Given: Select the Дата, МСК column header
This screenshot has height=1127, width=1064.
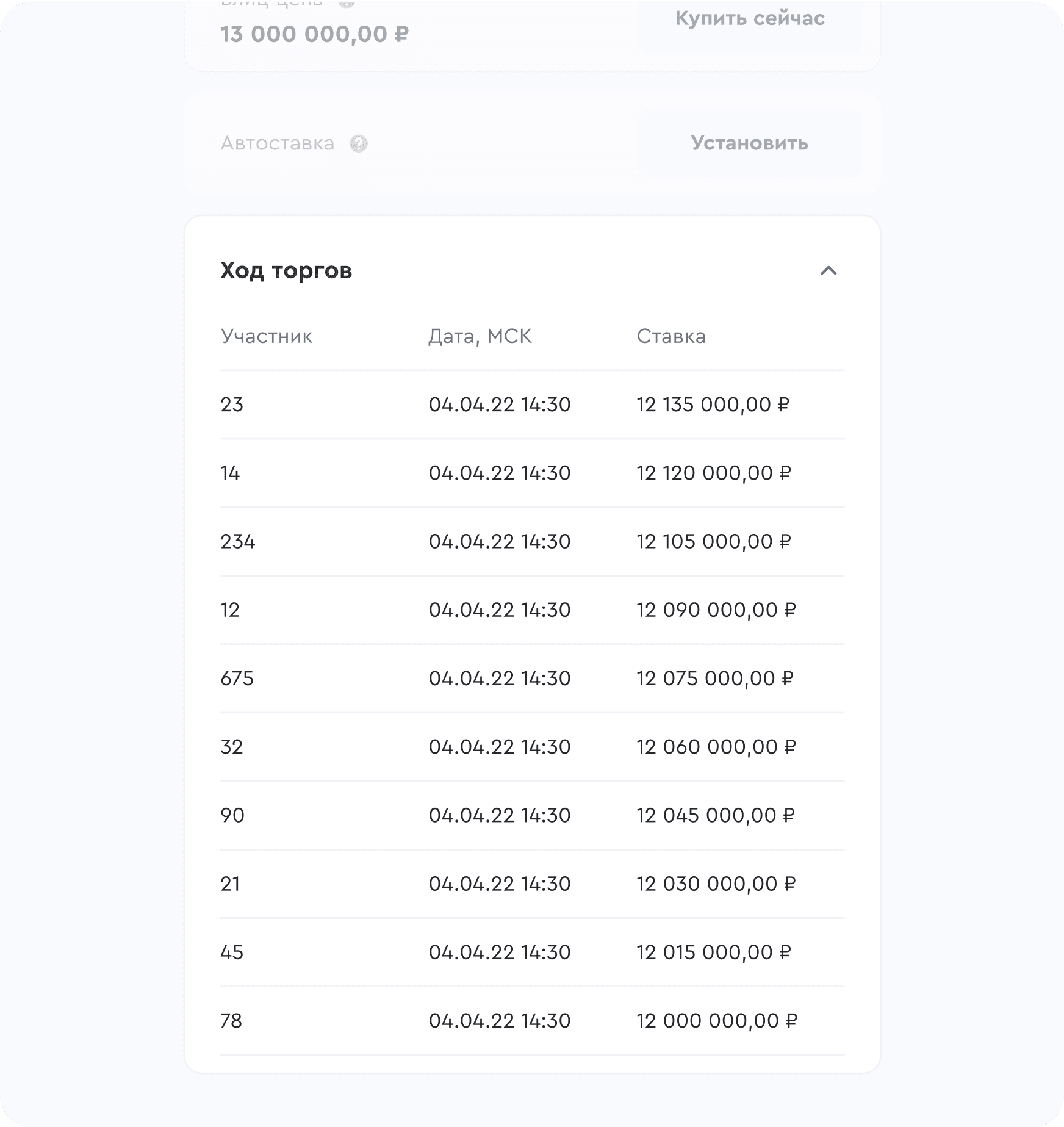Looking at the screenshot, I should pos(480,336).
